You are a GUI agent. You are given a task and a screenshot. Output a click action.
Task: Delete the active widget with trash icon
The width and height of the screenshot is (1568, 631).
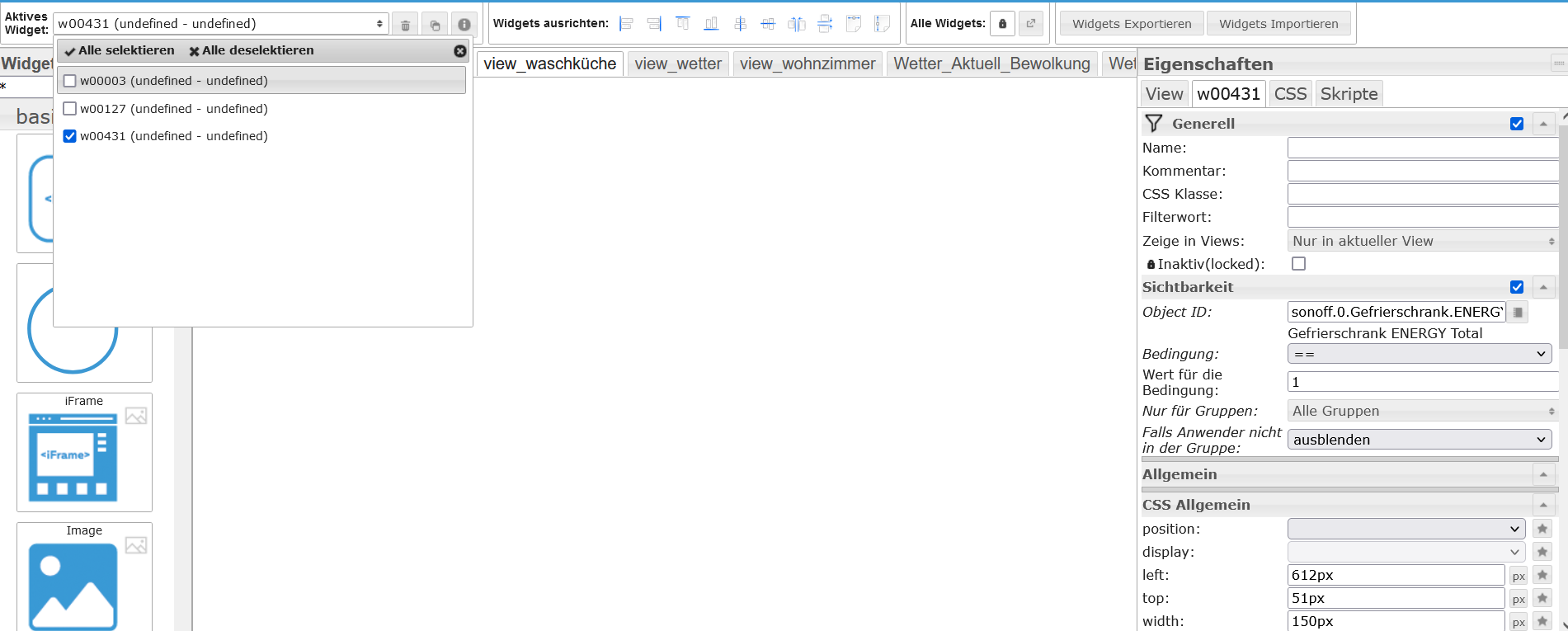[405, 25]
